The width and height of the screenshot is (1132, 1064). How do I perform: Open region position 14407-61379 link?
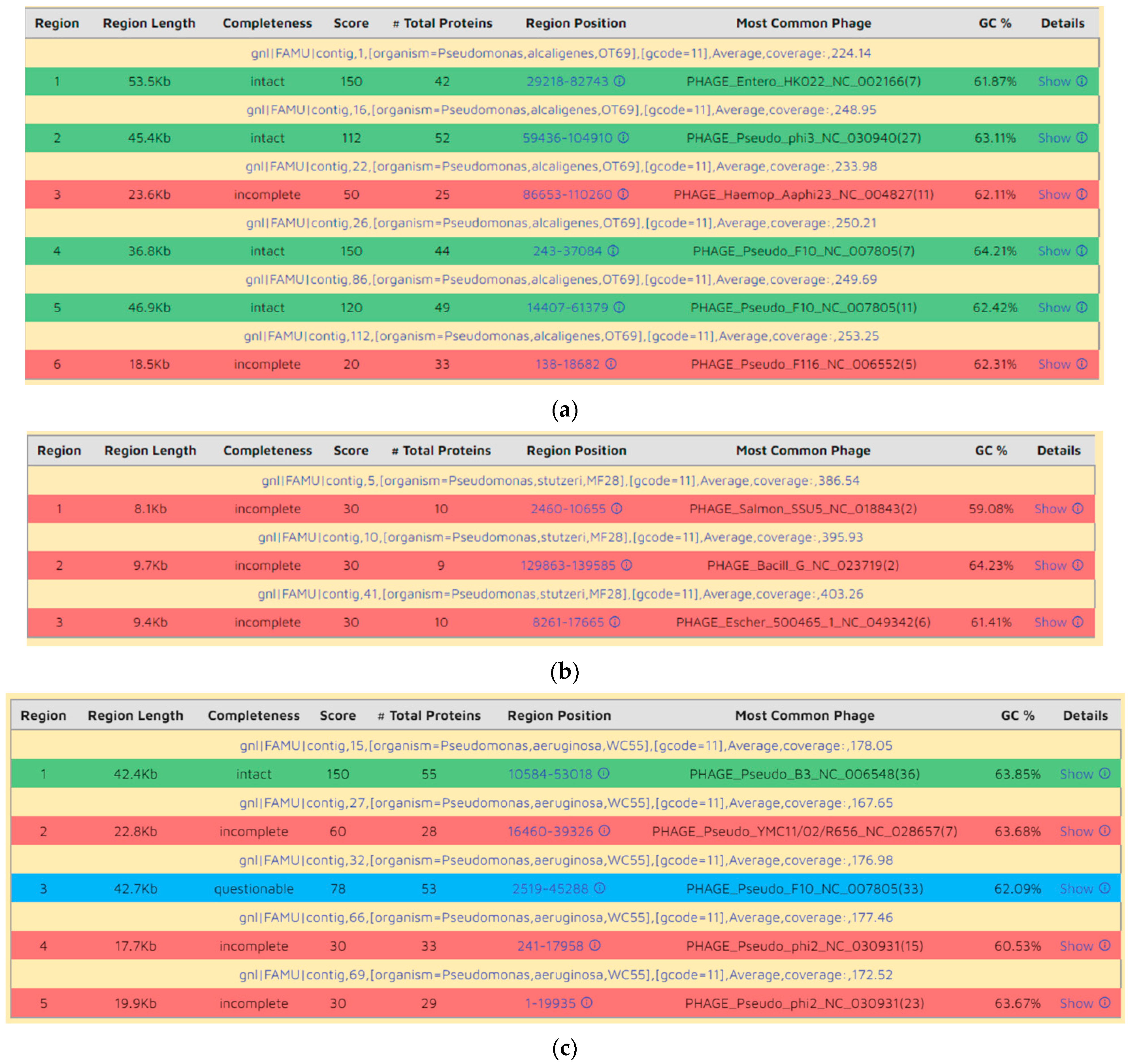567,307
